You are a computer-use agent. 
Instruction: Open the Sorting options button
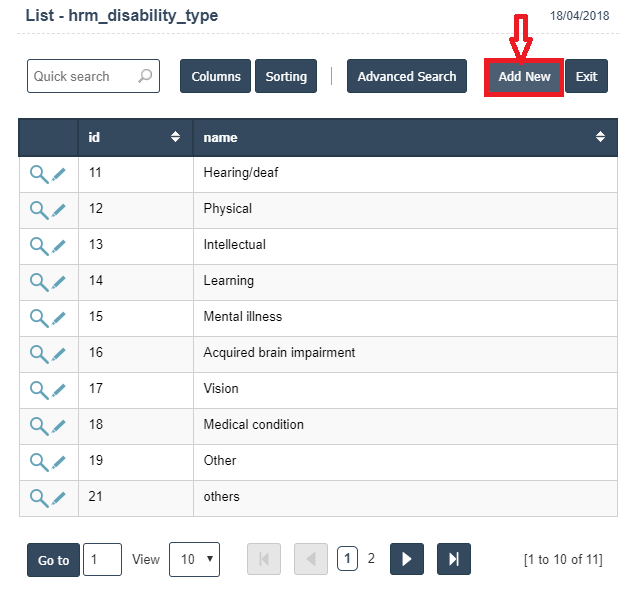(286, 77)
